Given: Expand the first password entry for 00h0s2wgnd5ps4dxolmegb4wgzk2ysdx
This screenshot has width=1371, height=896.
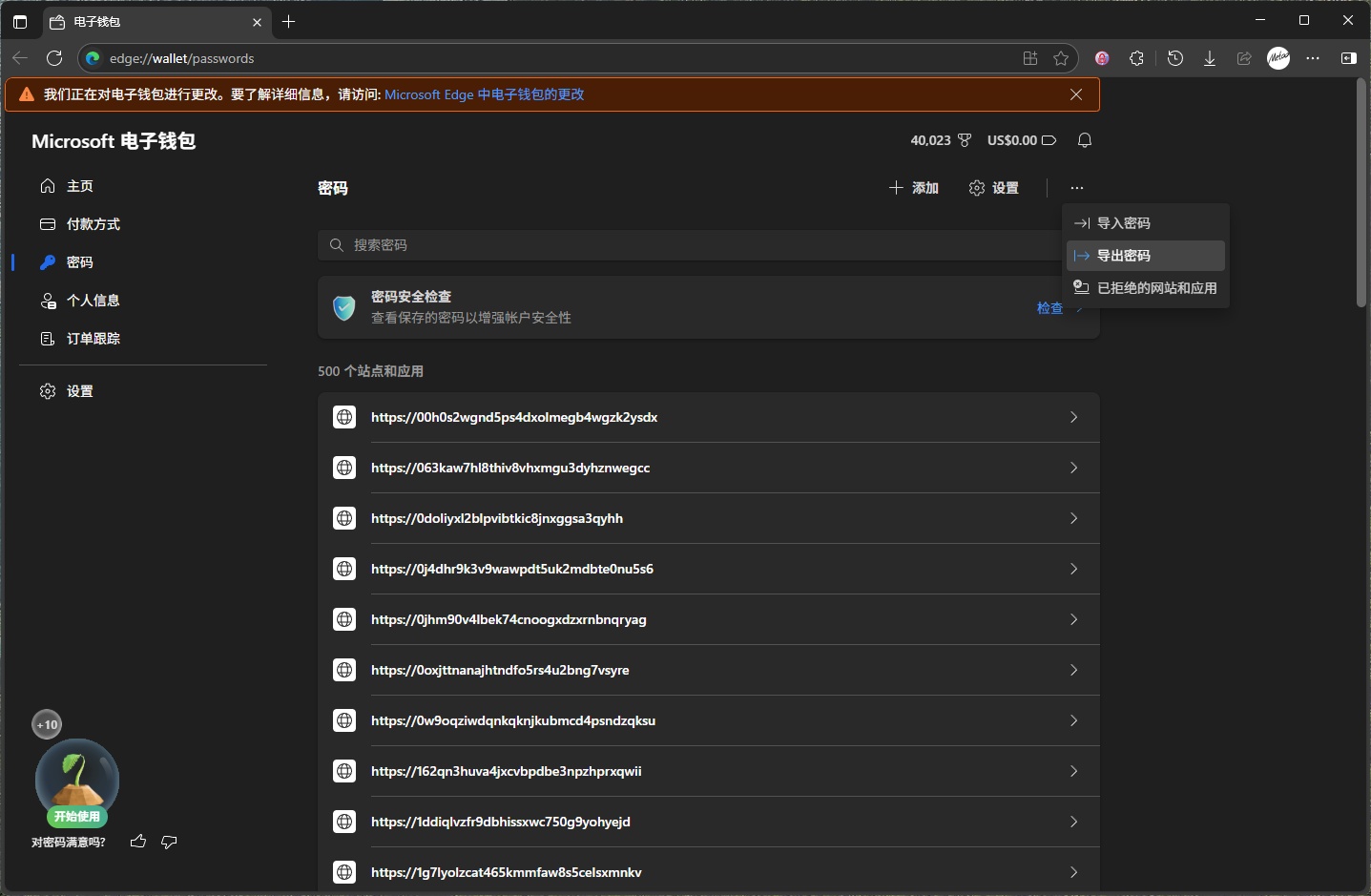Looking at the screenshot, I should pos(1073,417).
